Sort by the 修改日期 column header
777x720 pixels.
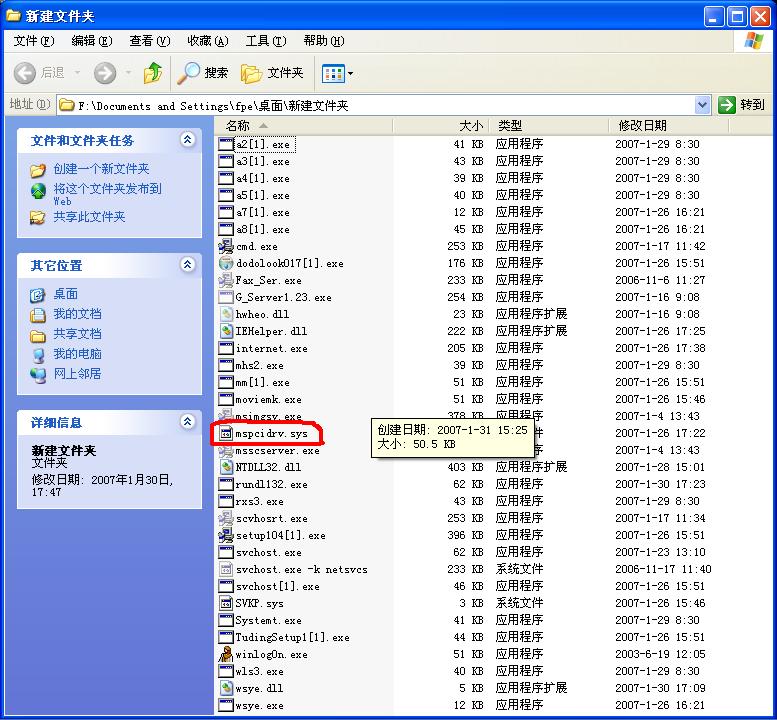click(x=668, y=126)
